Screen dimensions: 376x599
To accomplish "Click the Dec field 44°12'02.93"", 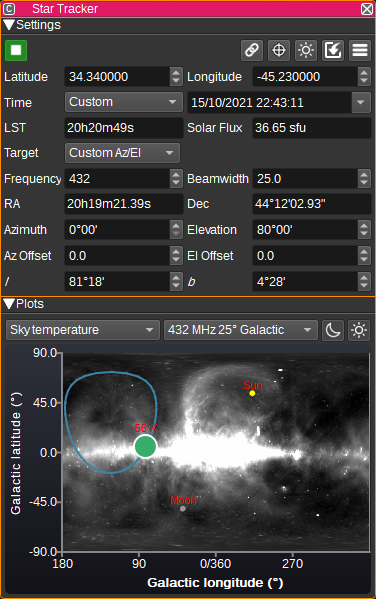I will (x=312, y=204).
